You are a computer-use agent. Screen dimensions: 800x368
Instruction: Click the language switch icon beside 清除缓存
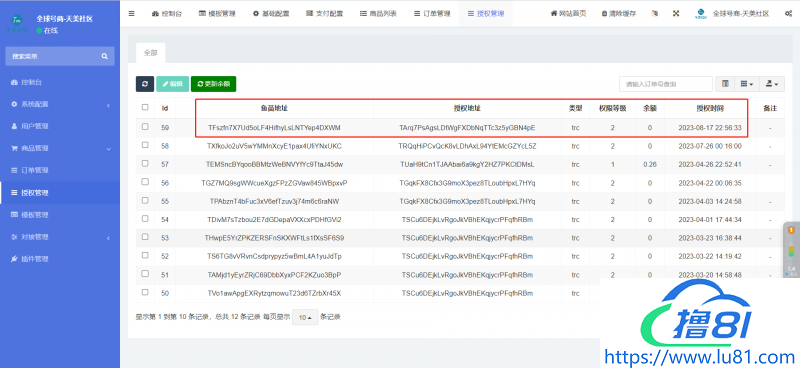click(655, 14)
